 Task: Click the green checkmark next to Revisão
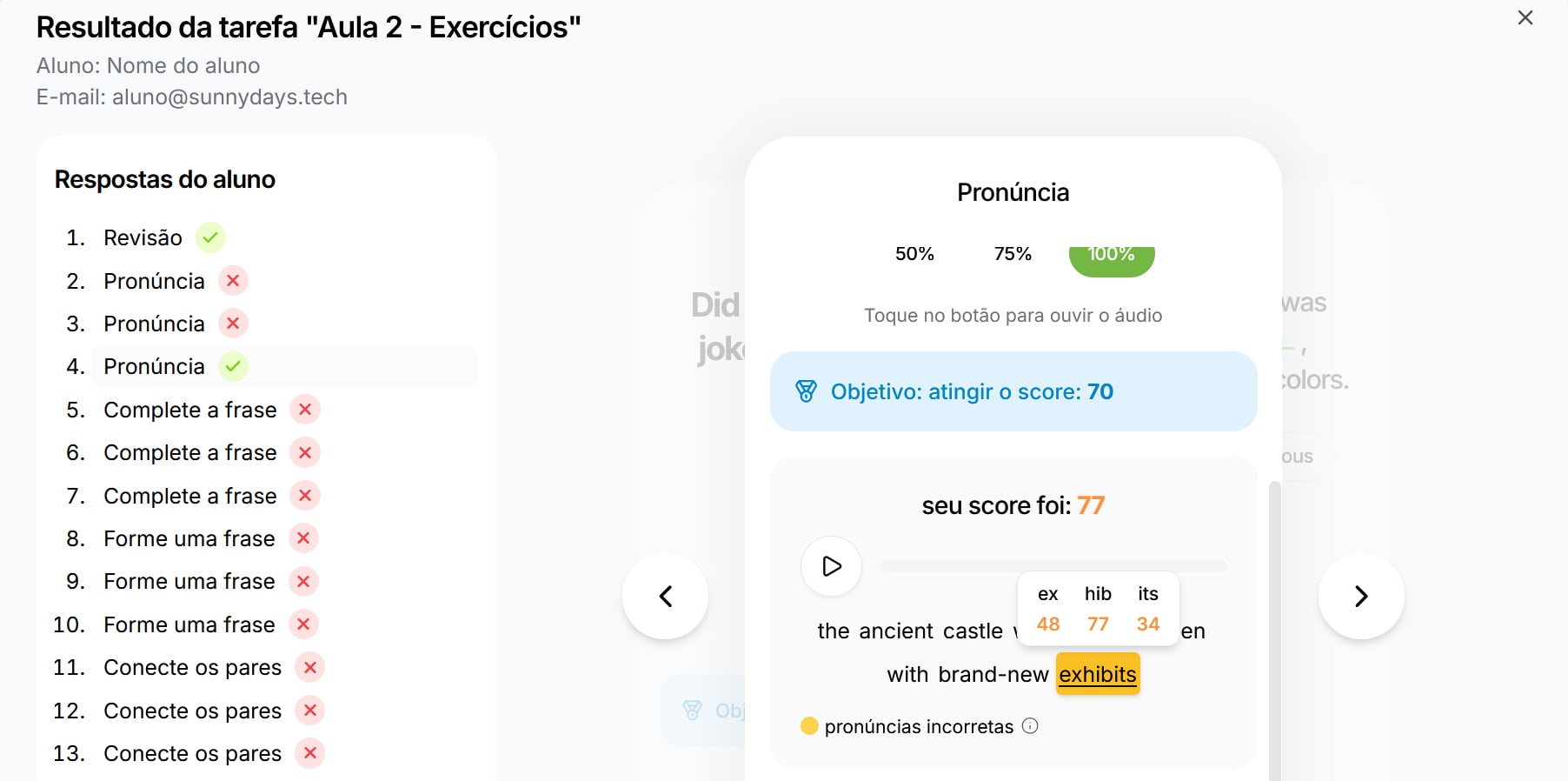209,237
